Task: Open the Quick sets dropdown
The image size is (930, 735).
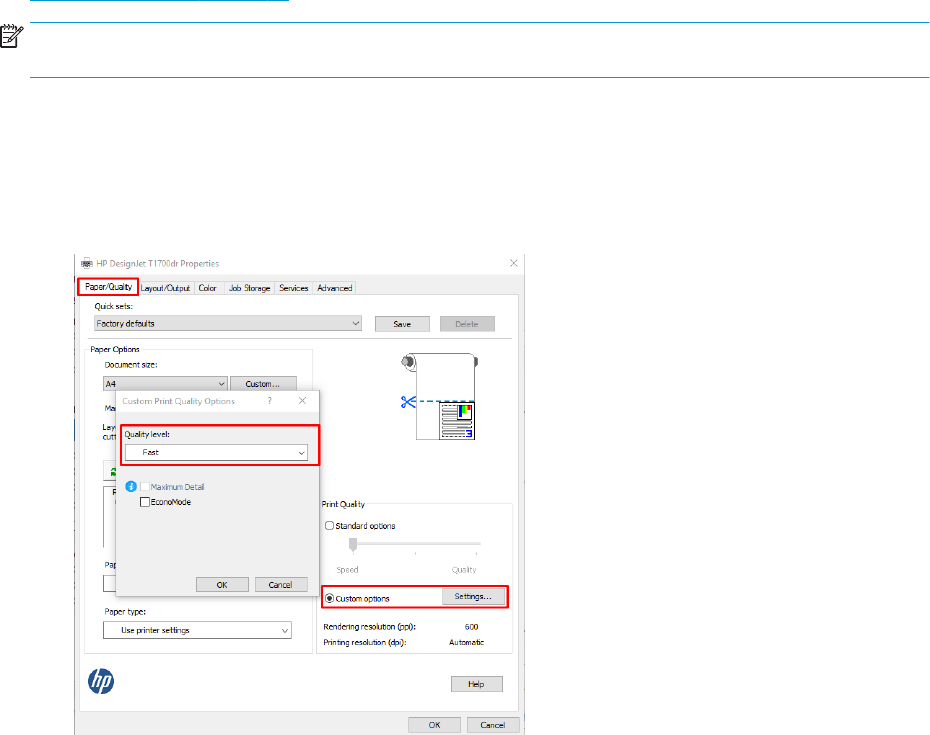Action: point(228,323)
